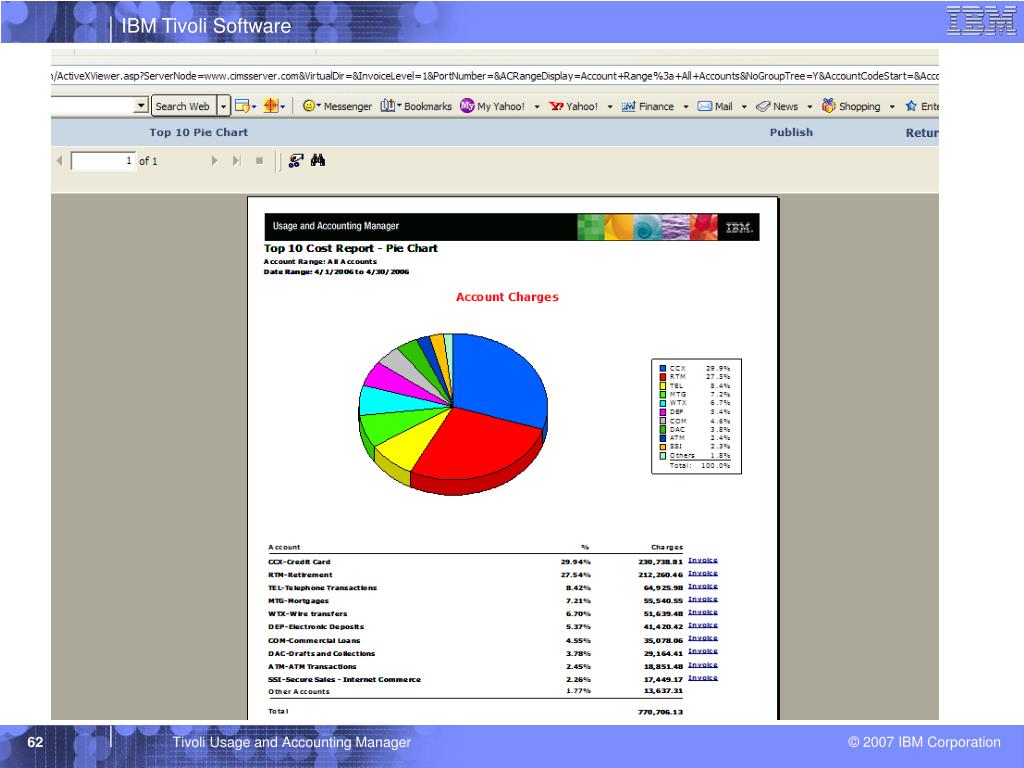Go to previous report page arrow
Screen dimensions: 1024x768
(59, 161)
